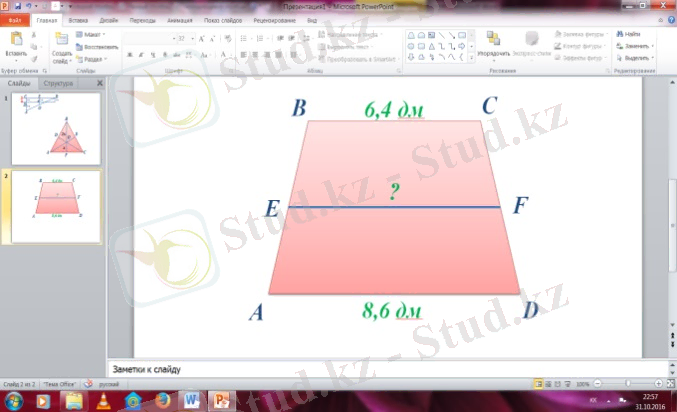Expand the font size dropdown showing 32
The image size is (677, 412).
tap(194, 38)
